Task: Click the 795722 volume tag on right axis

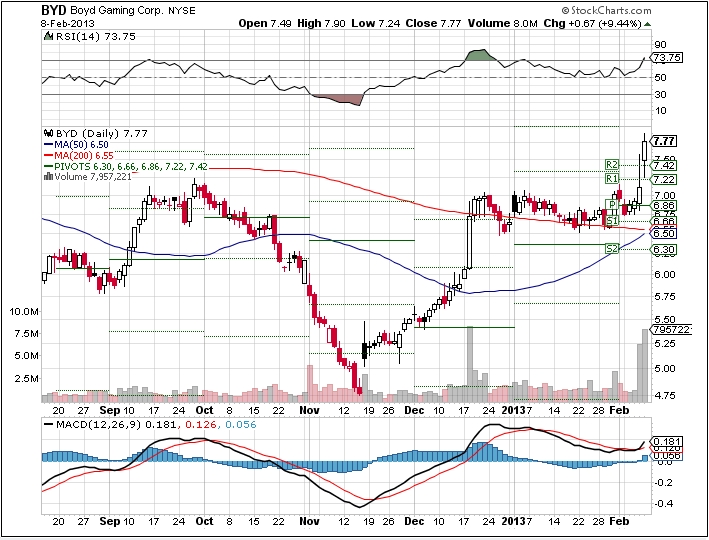Action: tap(671, 329)
